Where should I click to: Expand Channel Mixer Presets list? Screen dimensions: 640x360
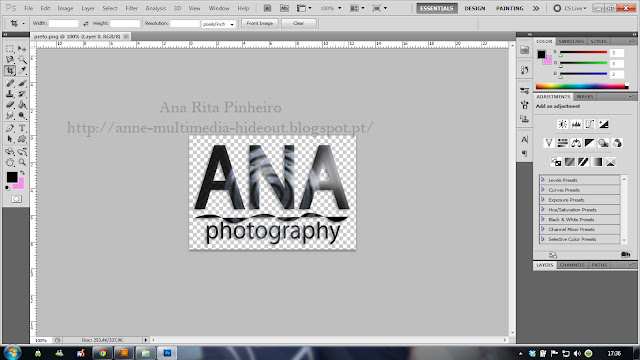(543, 229)
